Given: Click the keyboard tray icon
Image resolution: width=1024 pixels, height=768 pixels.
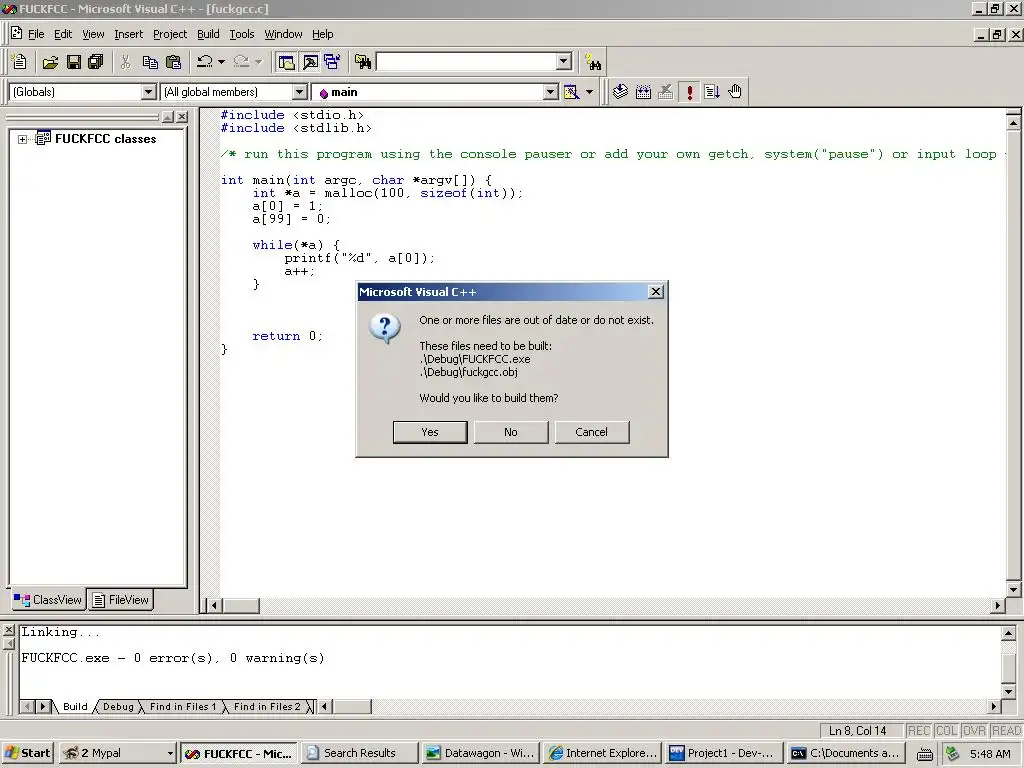Looking at the screenshot, I should tap(924, 754).
